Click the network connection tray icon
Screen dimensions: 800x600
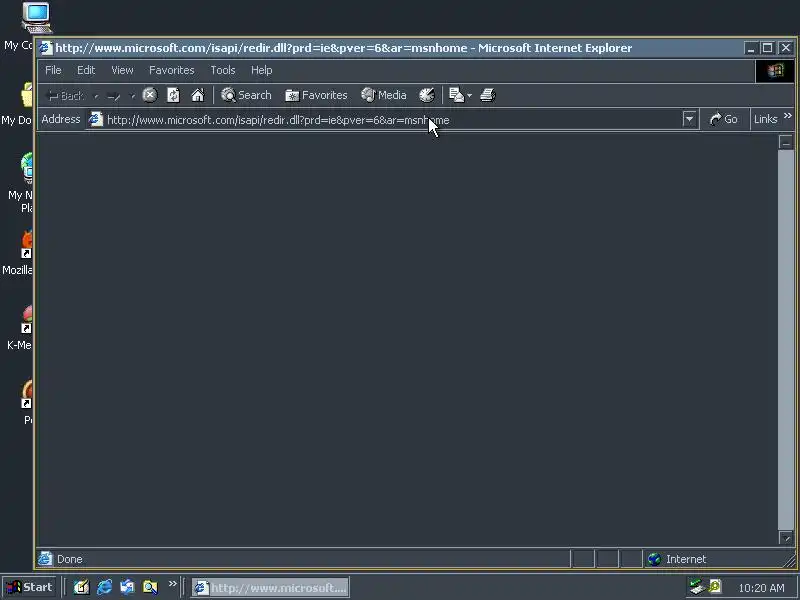click(696, 587)
